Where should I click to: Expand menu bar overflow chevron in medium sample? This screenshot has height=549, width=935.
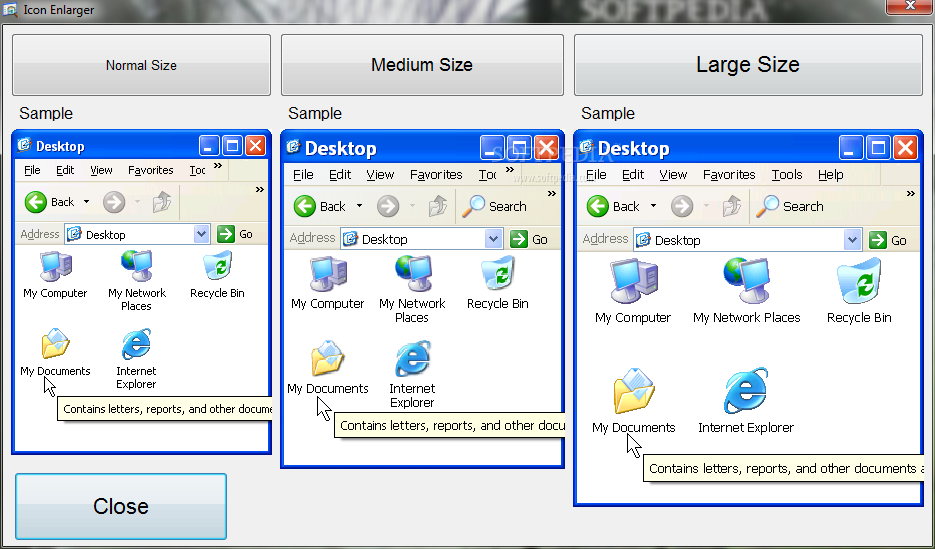[510, 170]
